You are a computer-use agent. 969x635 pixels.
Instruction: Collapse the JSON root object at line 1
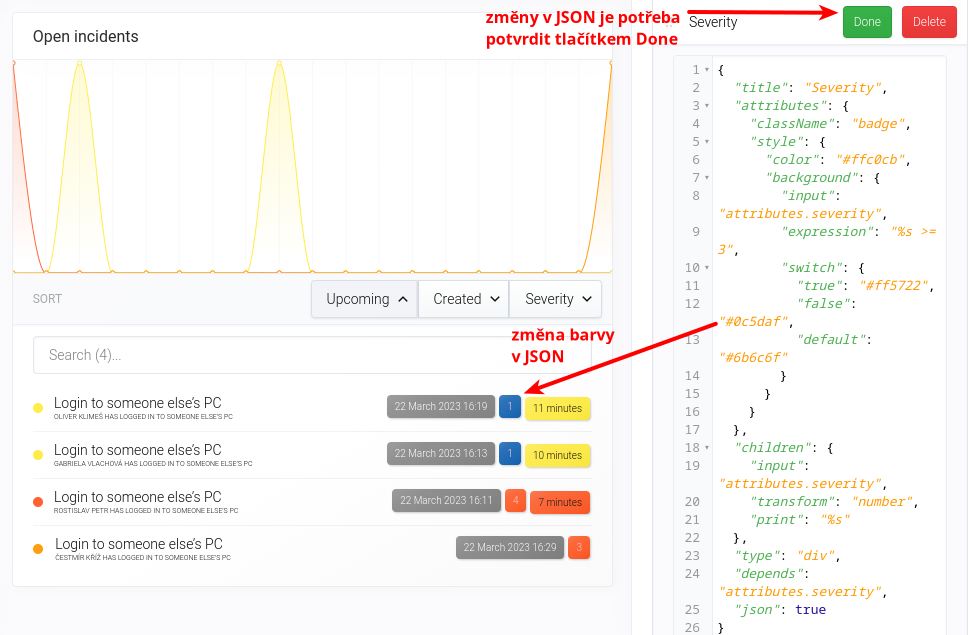[x=707, y=70]
